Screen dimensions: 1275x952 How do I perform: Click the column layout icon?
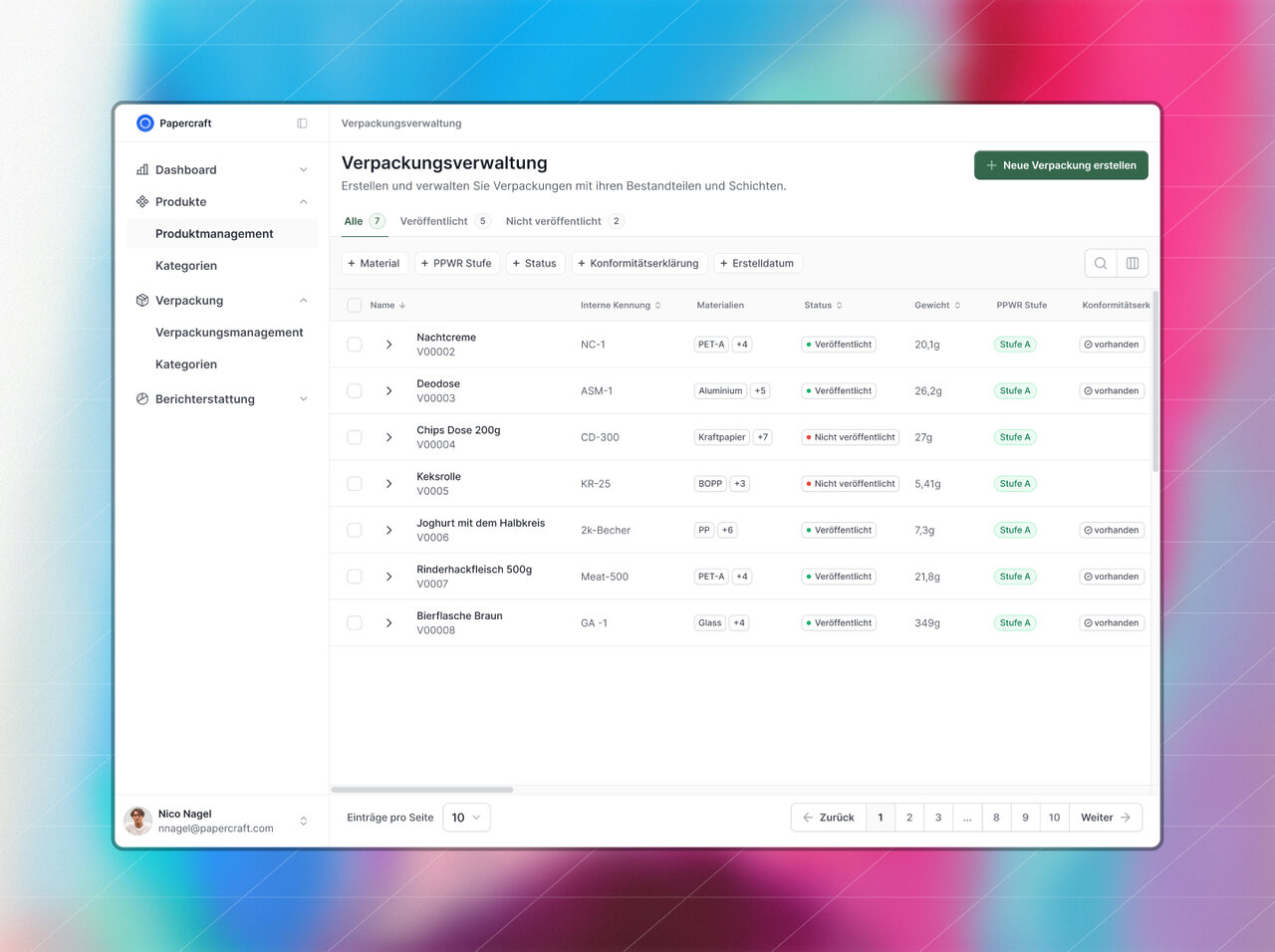(1132, 263)
